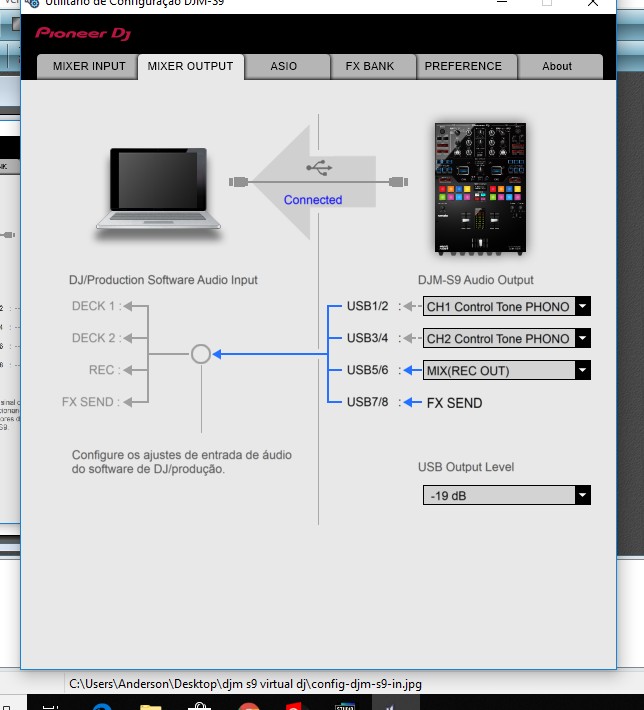Viewport: 644px width, 710px height.
Task: Click the DJM-S9 Audio Output heading
Action: tap(476, 280)
